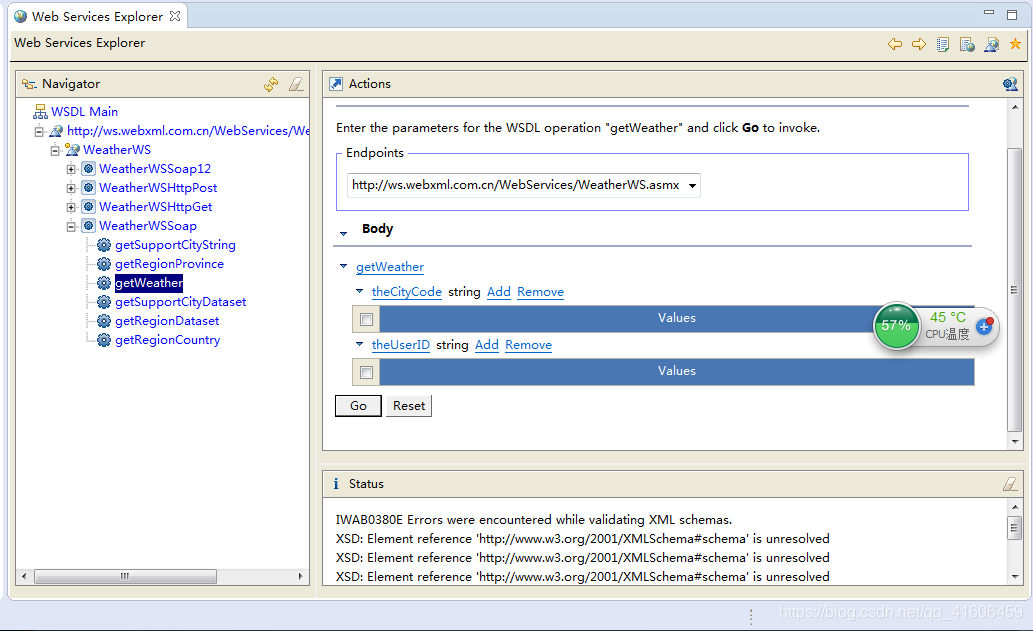Clear the Status pane using eraser icon

coord(1010,484)
